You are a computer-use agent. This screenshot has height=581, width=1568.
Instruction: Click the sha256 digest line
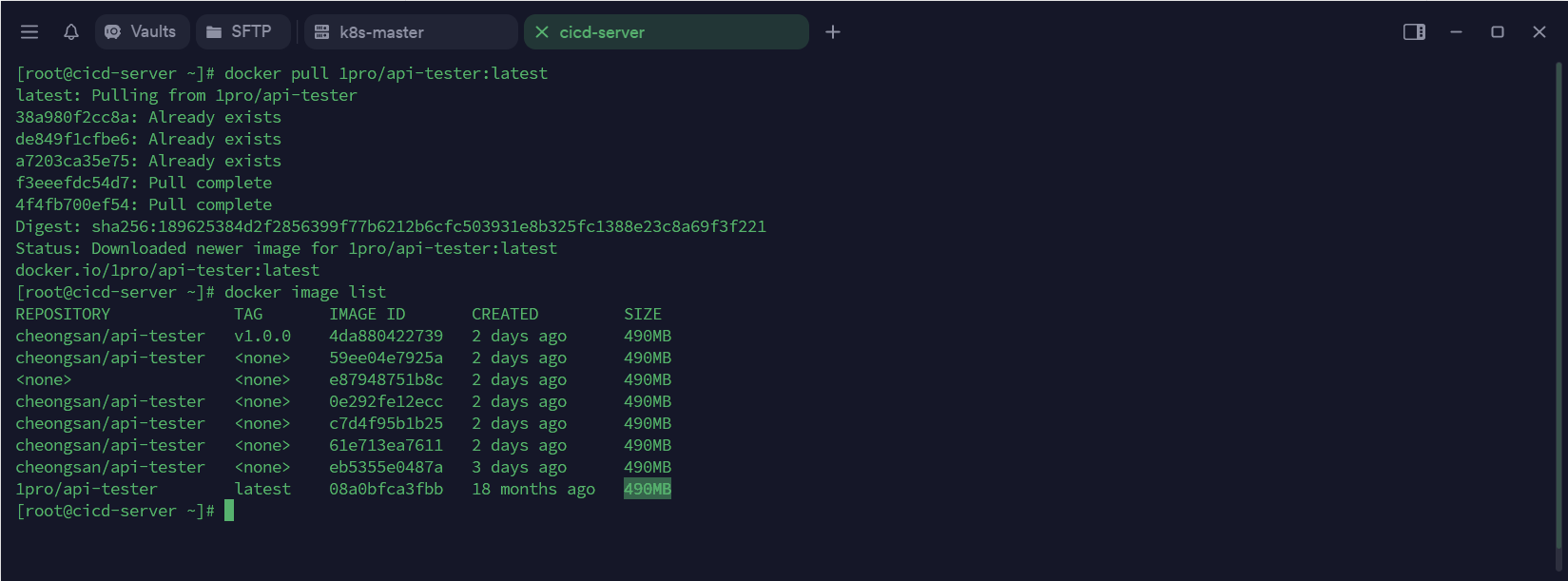390,227
